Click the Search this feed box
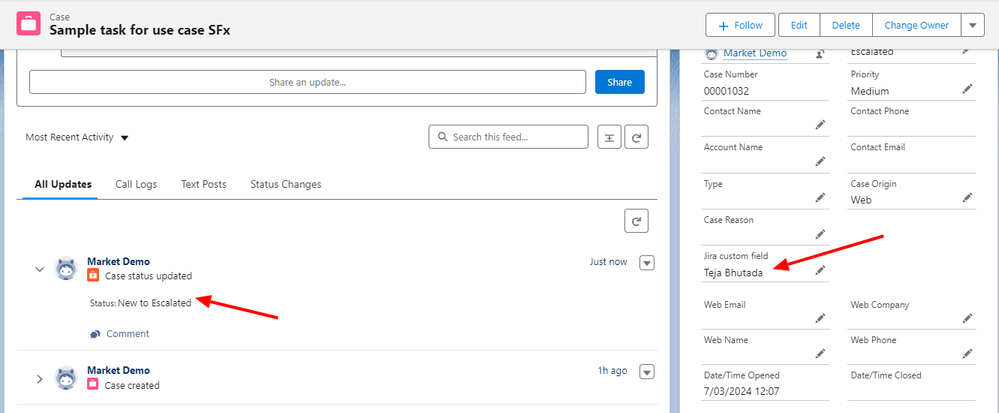Viewport: 999px width, 413px height. pyautogui.click(x=508, y=137)
